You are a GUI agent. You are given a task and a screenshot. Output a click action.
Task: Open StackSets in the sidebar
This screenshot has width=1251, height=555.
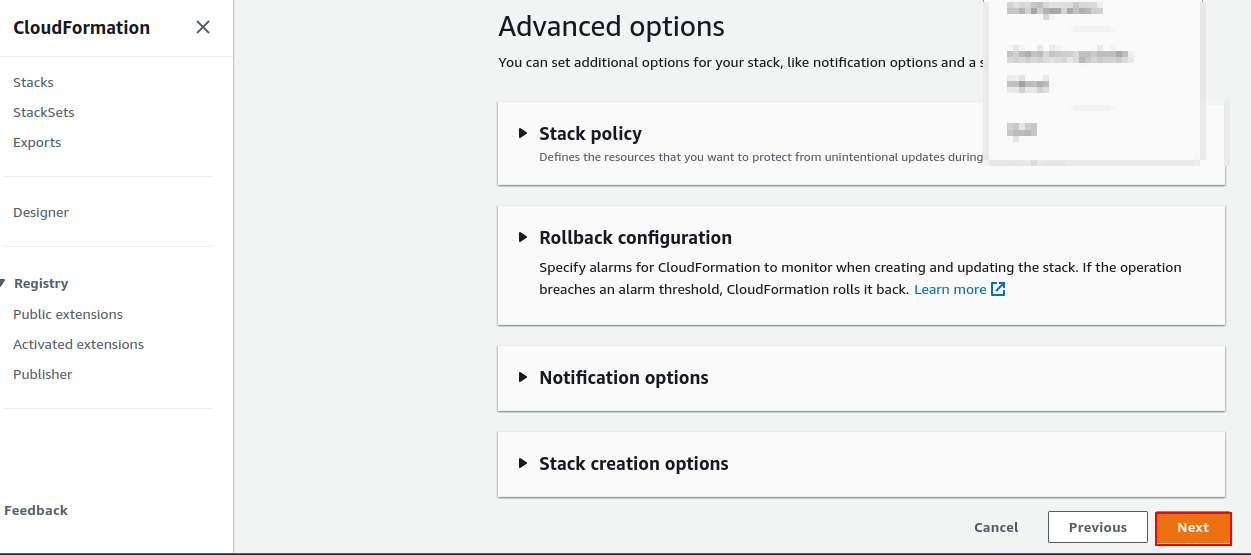click(x=43, y=112)
